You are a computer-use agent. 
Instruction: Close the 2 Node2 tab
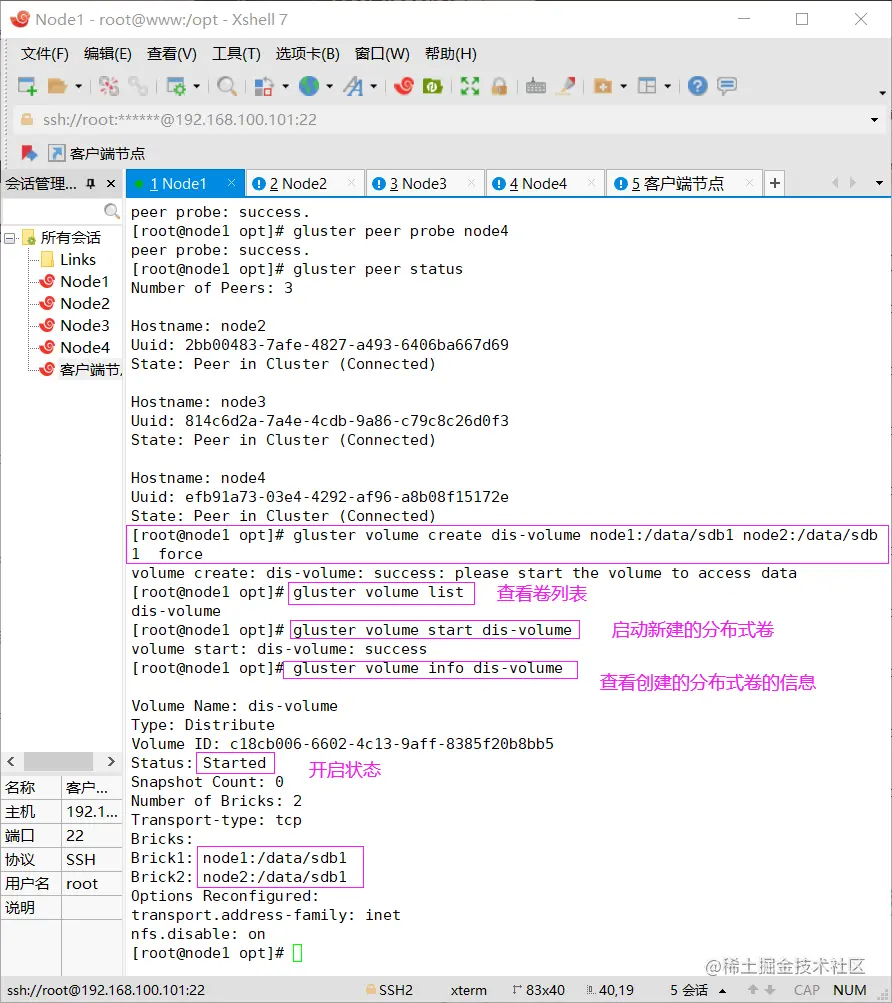[351, 183]
